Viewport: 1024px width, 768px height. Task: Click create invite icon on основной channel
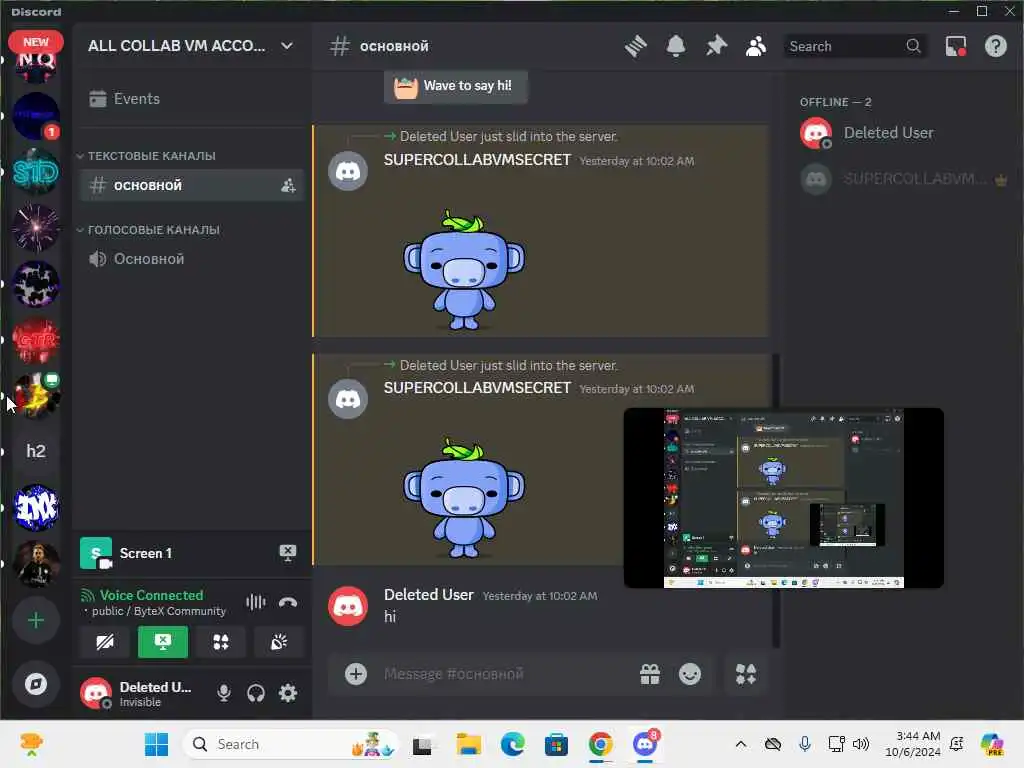[x=288, y=185]
